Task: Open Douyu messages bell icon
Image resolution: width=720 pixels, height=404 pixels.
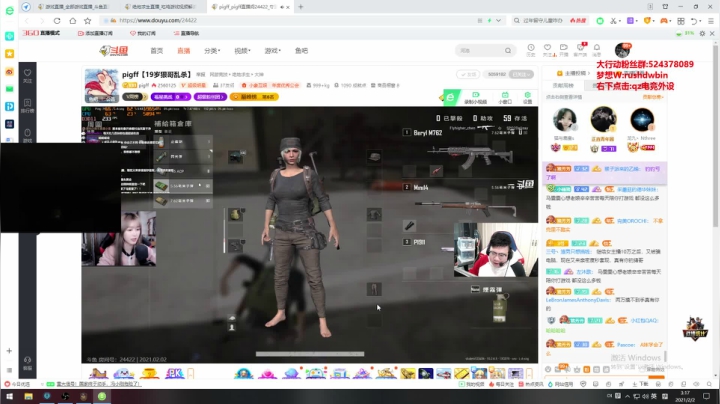Action: 596,48
